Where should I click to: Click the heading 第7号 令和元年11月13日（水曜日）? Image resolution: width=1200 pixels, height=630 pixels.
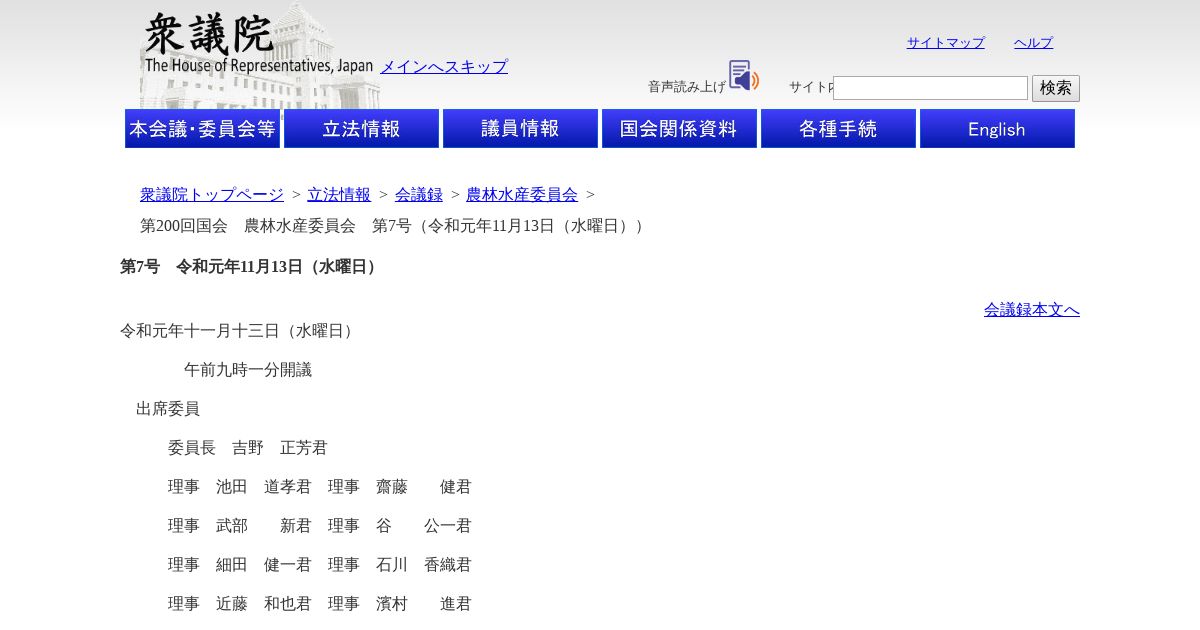250,267
